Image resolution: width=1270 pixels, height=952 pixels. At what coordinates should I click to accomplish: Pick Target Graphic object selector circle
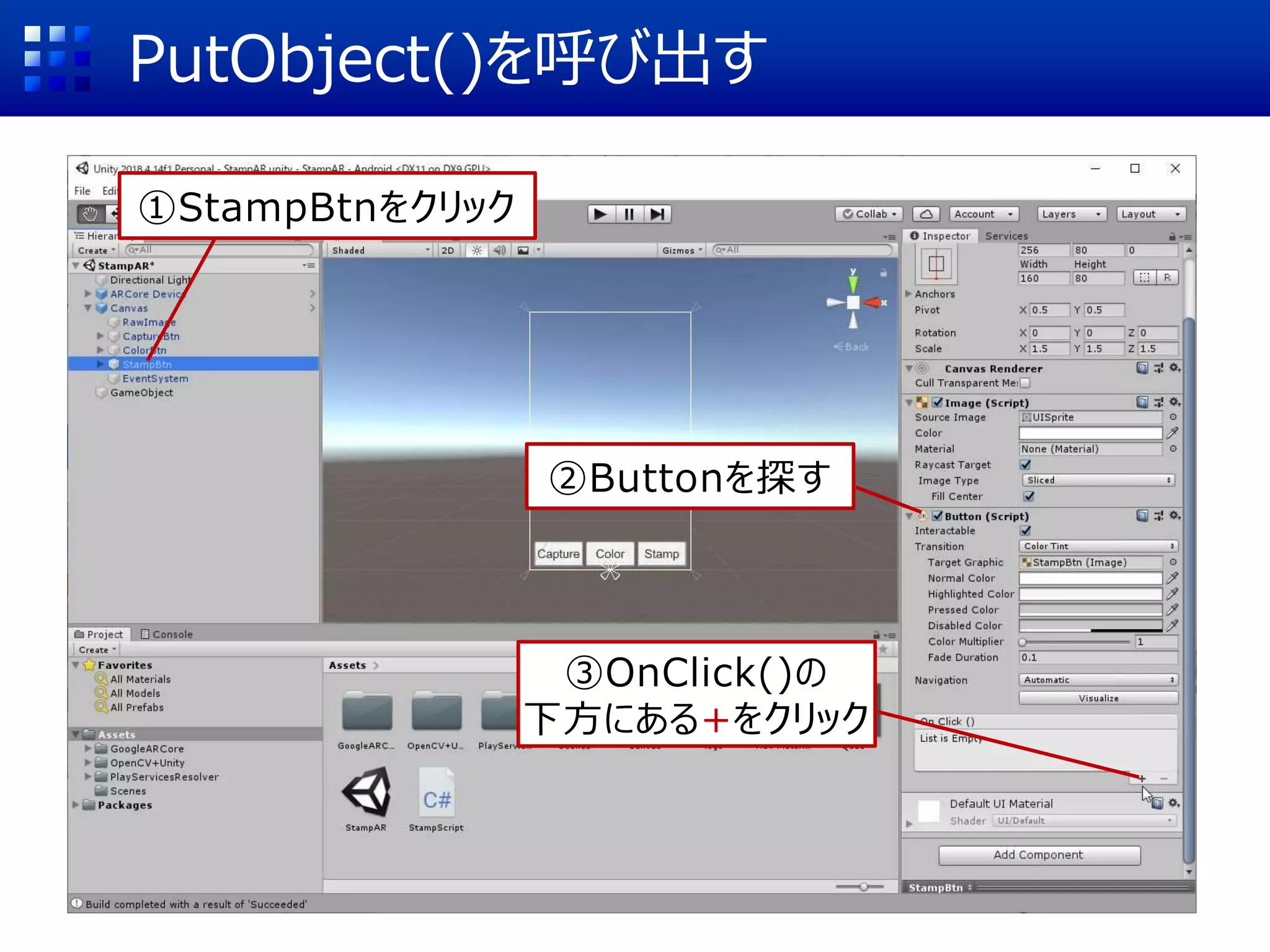(1173, 562)
